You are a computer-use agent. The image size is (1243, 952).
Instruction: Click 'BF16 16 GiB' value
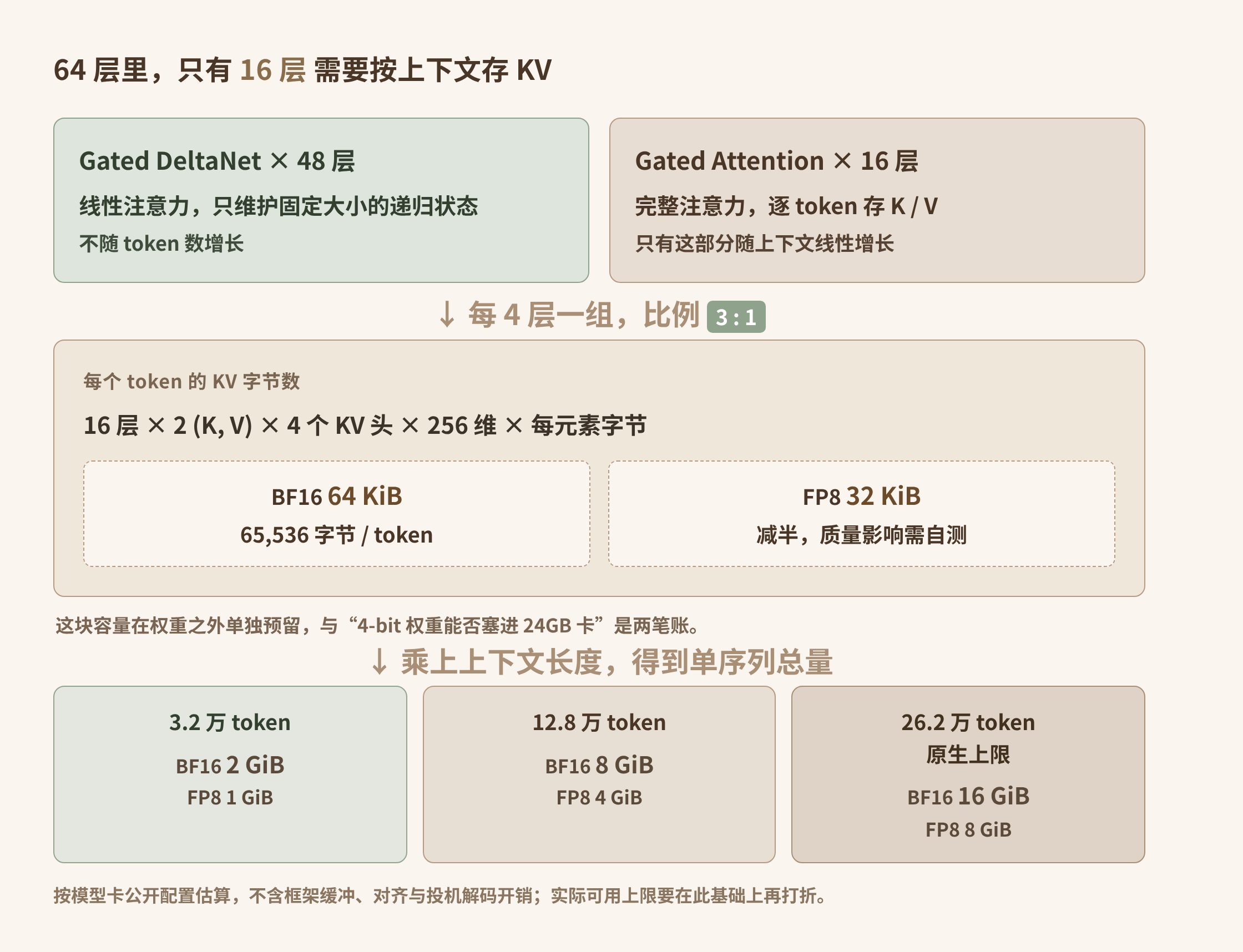[968, 797]
